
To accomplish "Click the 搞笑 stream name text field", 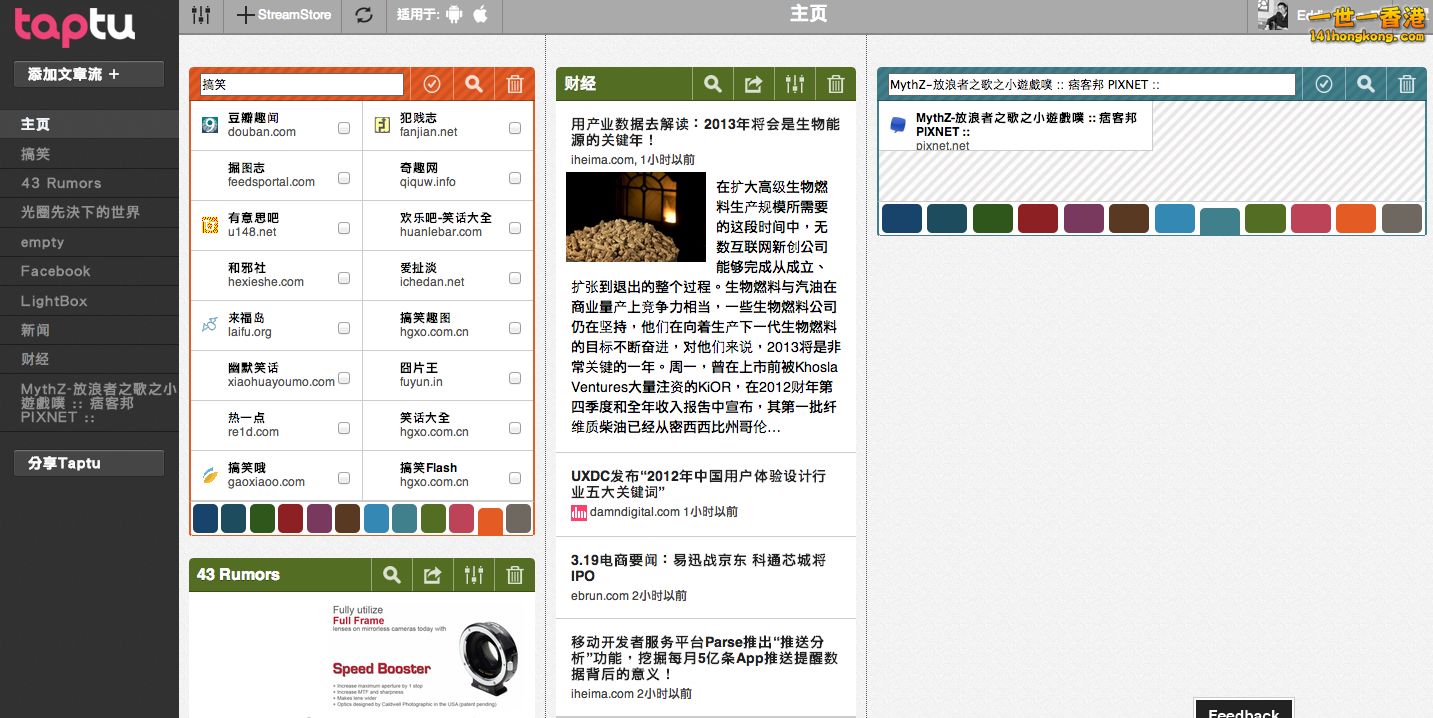I will 301,85.
